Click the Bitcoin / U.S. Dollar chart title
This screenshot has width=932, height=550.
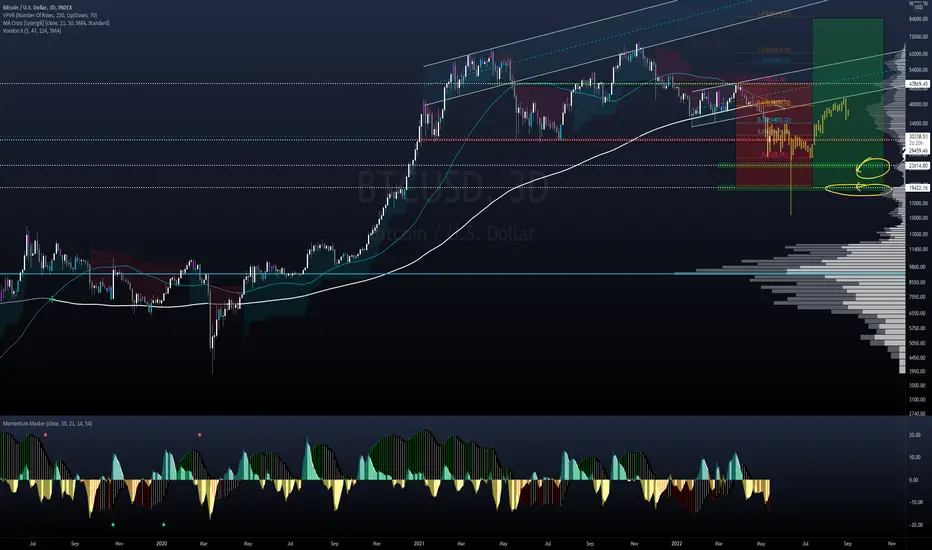(x=37, y=8)
